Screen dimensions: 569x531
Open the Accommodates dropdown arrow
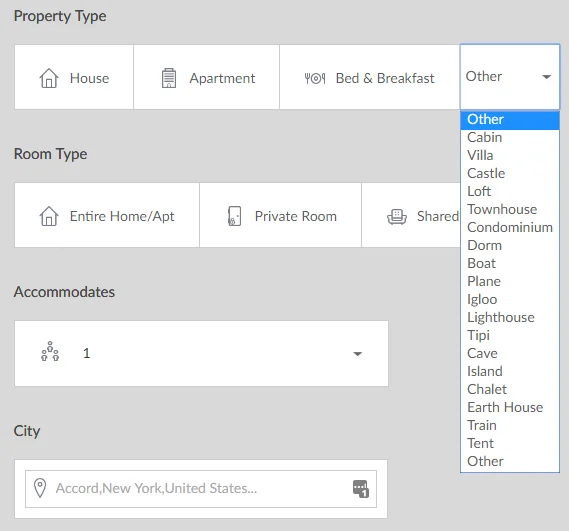[x=357, y=354]
